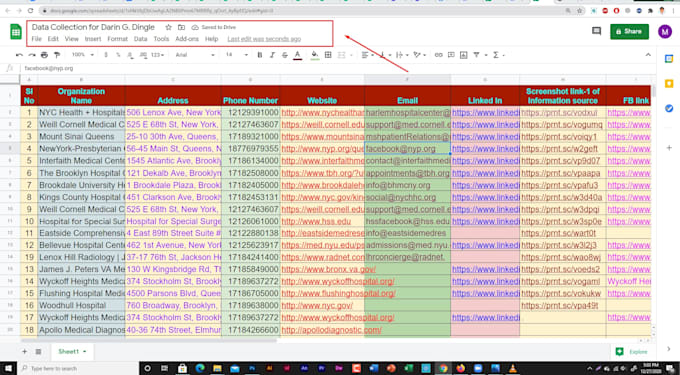
Task: Insert a chart from the toolbar
Action: point(464,55)
